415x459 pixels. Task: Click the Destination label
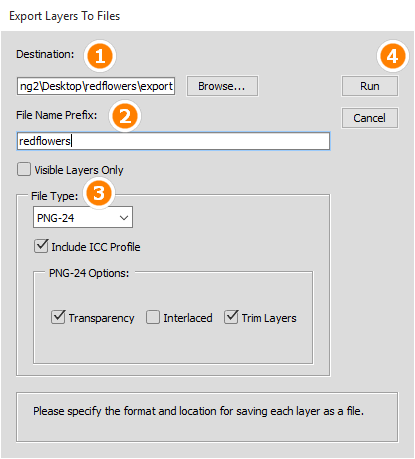click(x=45, y=54)
